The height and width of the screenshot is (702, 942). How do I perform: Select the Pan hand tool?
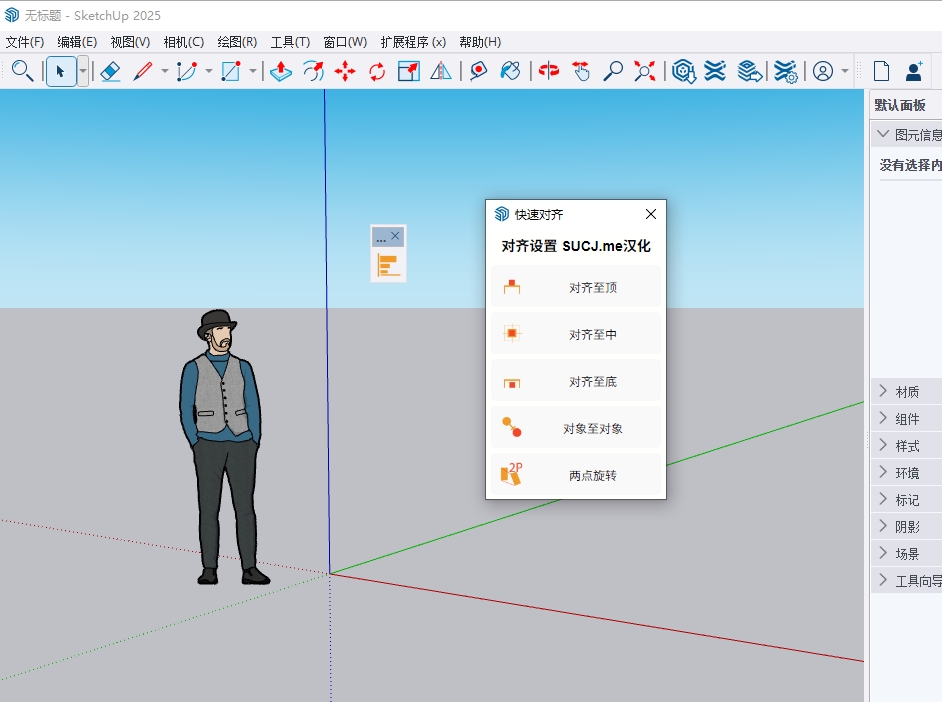581,71
